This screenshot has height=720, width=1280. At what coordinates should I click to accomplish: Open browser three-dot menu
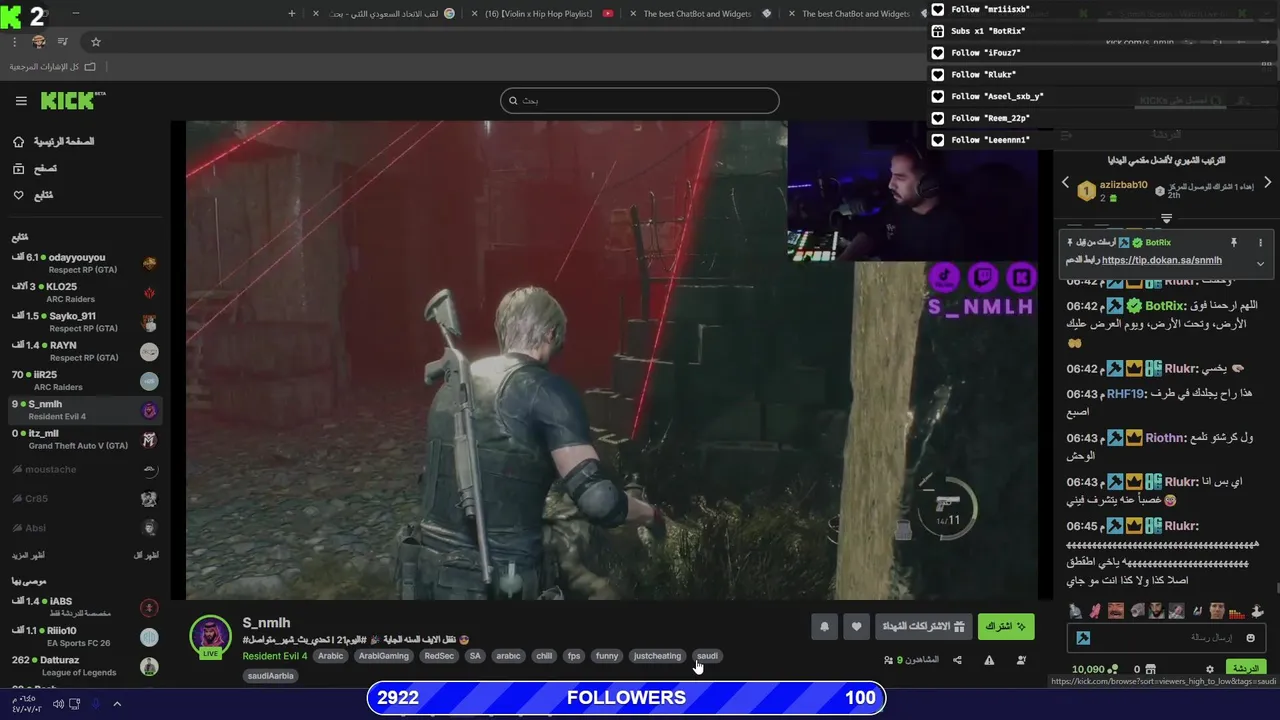point(13,42)
